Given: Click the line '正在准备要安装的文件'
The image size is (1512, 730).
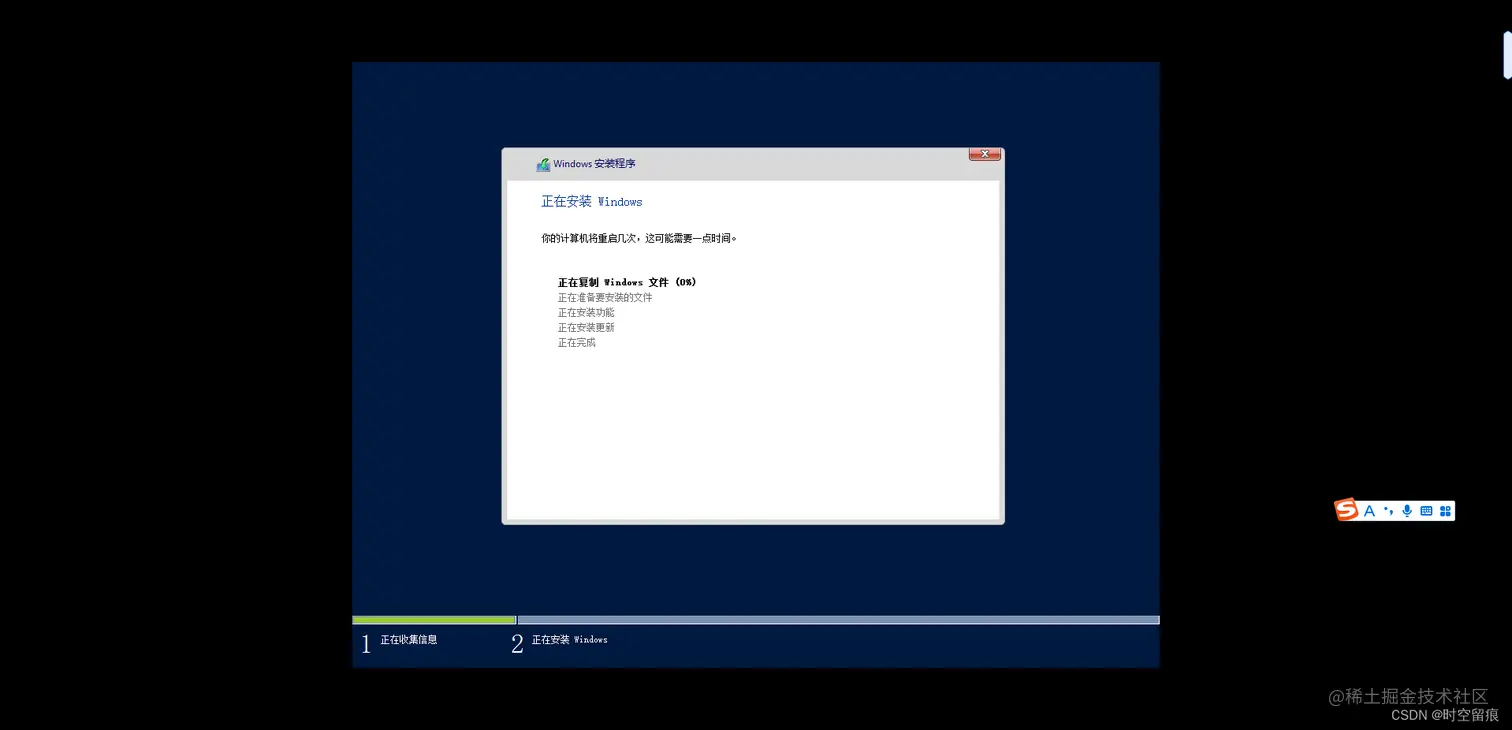Looking at the screenshot, I should pyautogui.click(x=605, y=298).
